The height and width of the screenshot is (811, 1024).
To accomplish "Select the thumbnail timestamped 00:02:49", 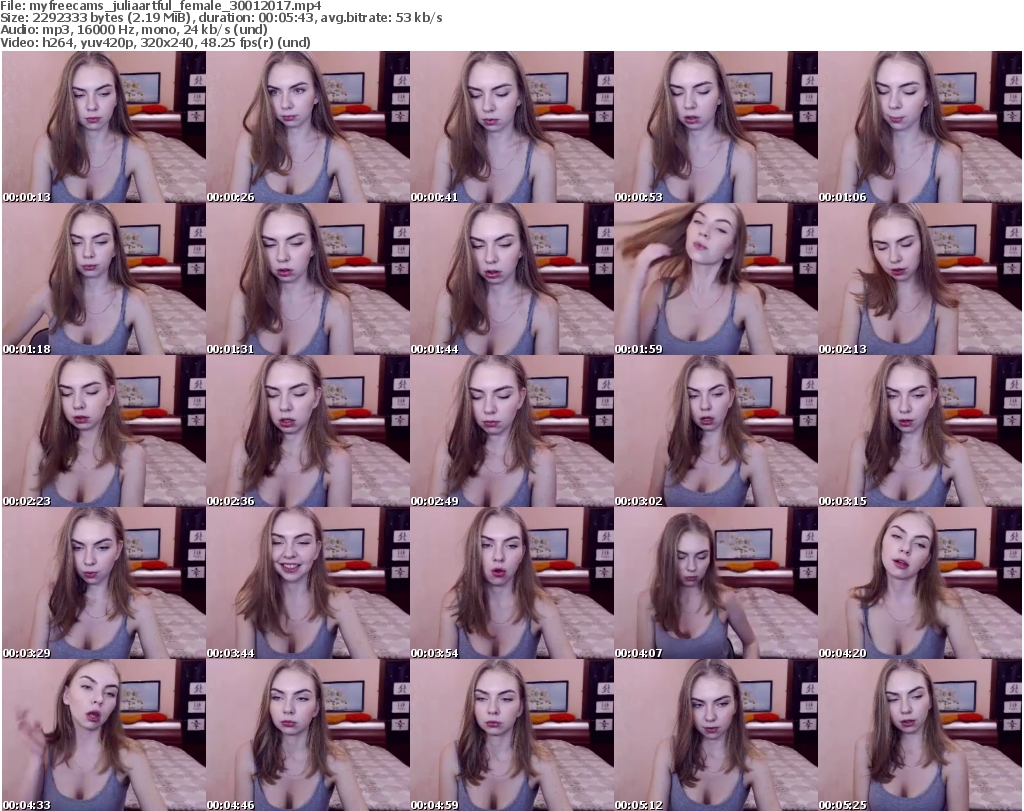I will point(512,431).
